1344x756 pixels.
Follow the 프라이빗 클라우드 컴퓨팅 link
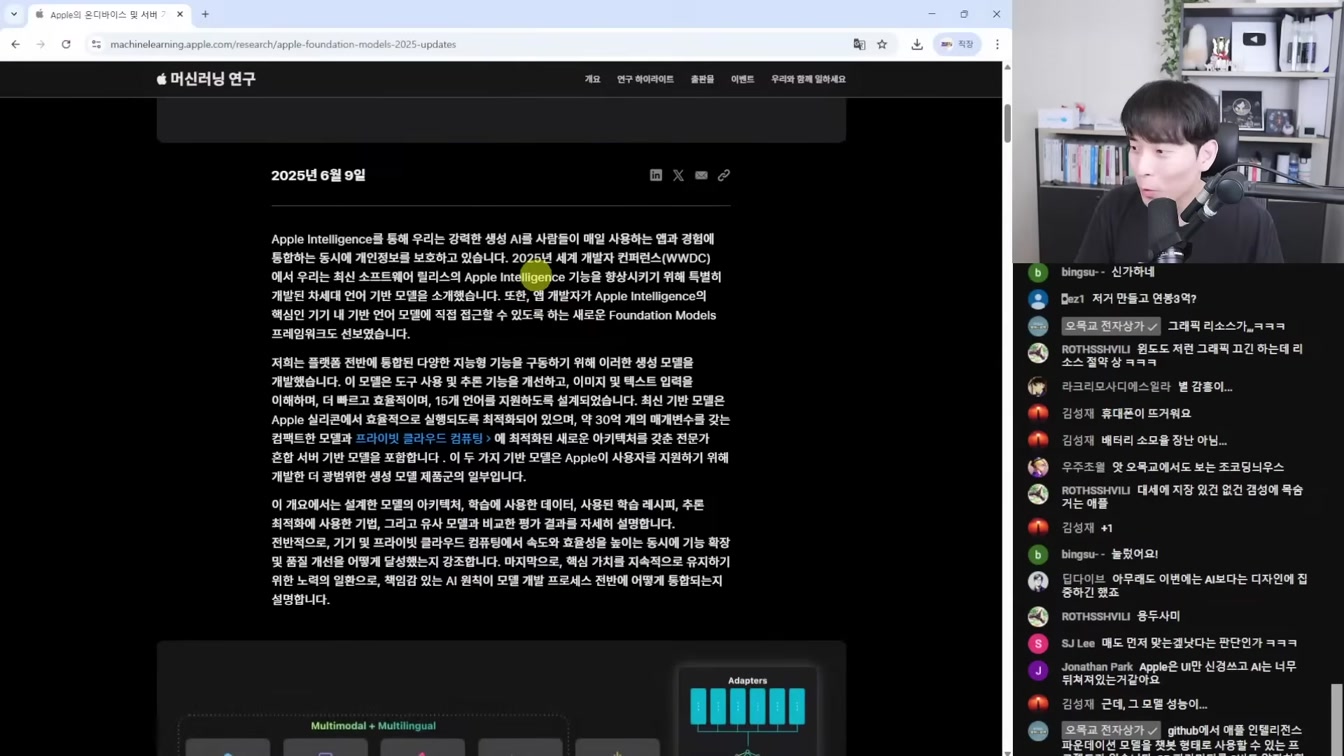point(423,438)
